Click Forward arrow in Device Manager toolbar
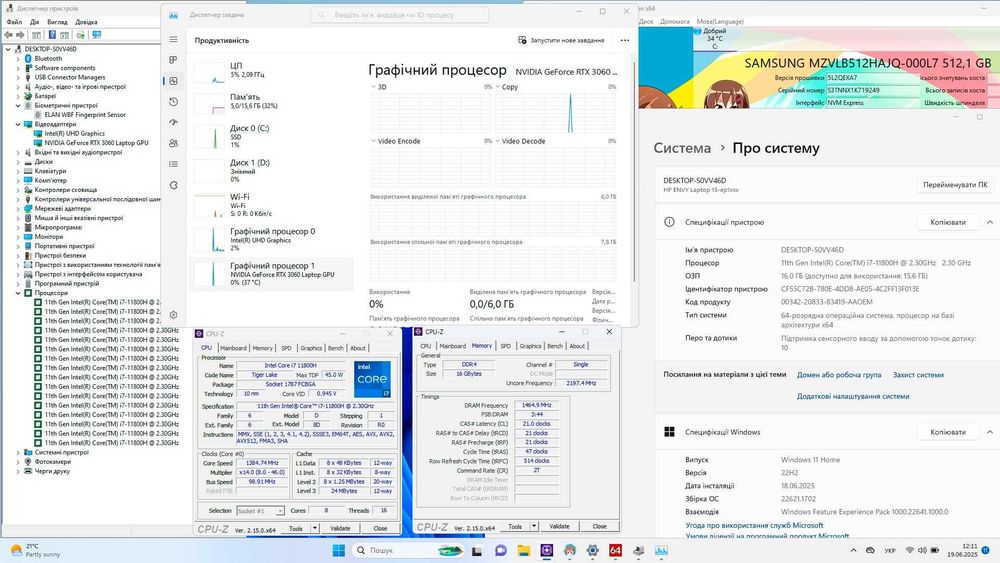1000x563 pixels. (20, 35)
